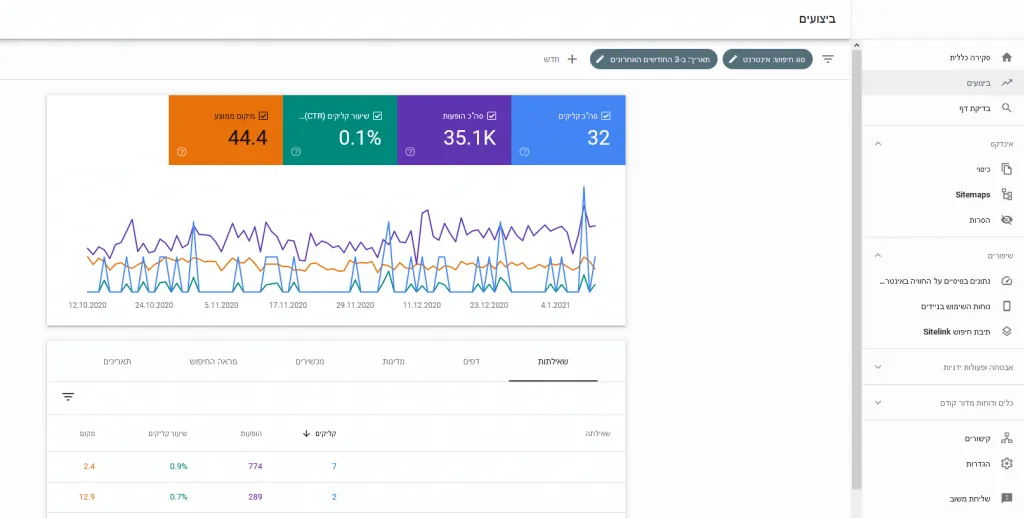Open the סקירה כללית home icon

click(1006, 57)
